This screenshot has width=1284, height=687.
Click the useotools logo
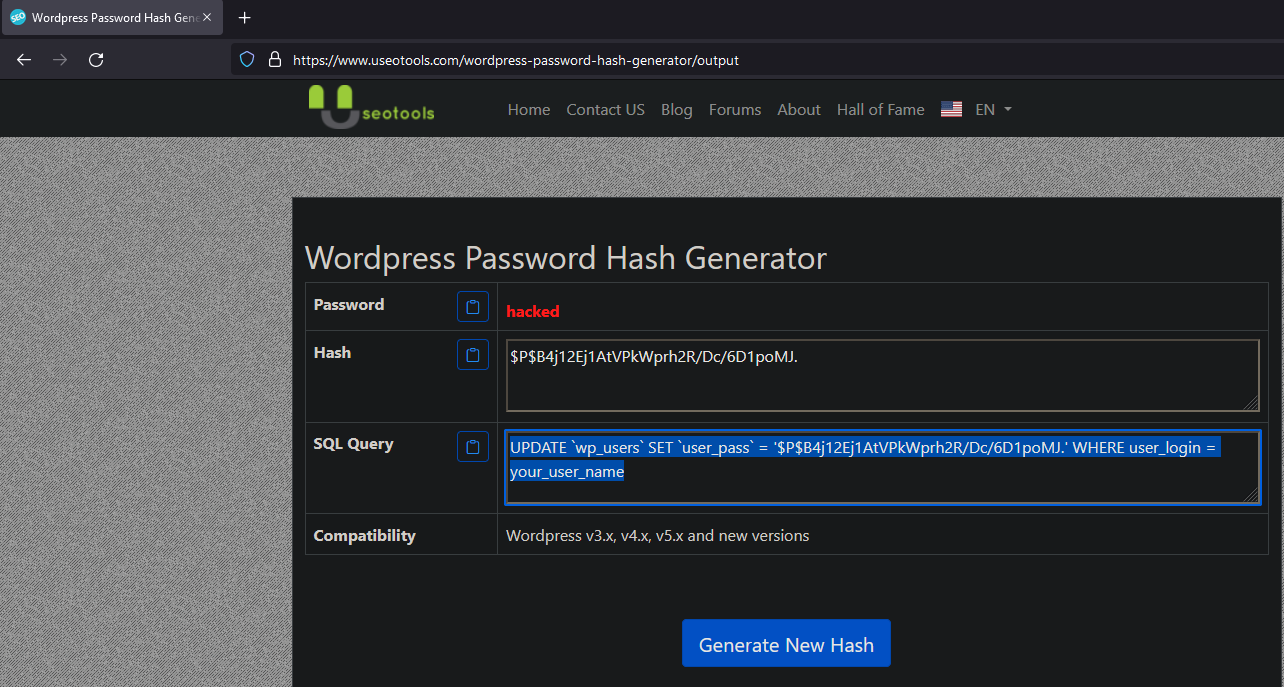(371, 107)
